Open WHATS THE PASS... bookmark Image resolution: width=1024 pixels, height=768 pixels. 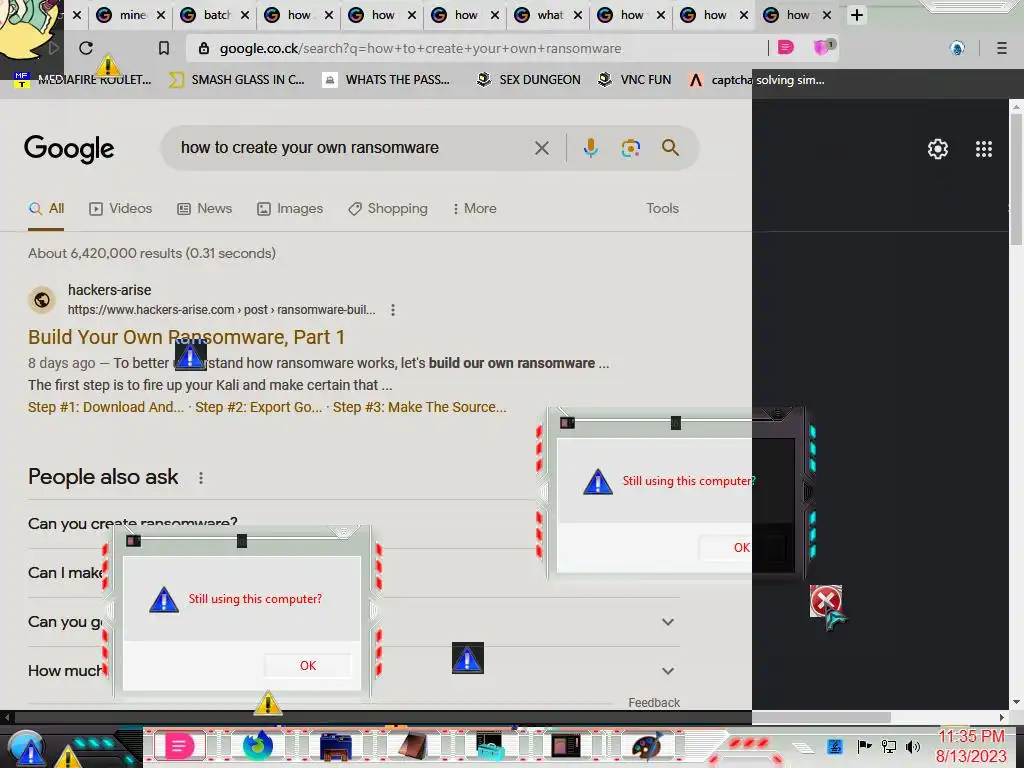click(386, 80)
